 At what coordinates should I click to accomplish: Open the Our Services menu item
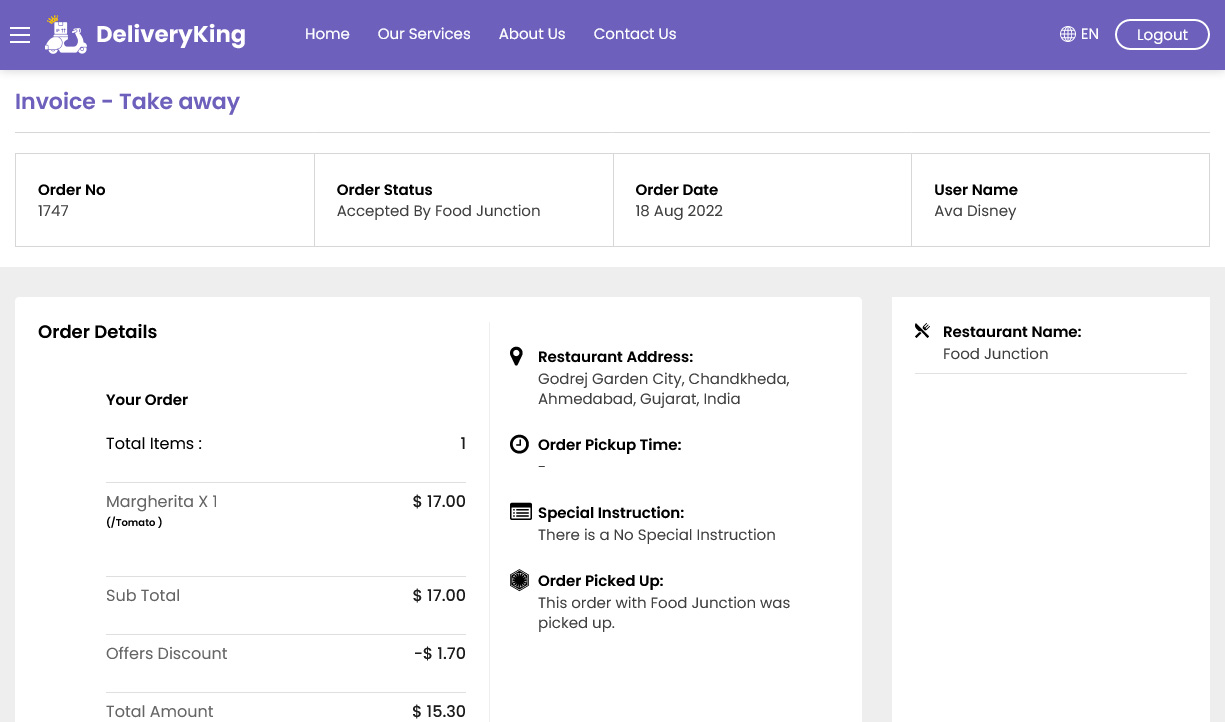(x=424, y=34)
